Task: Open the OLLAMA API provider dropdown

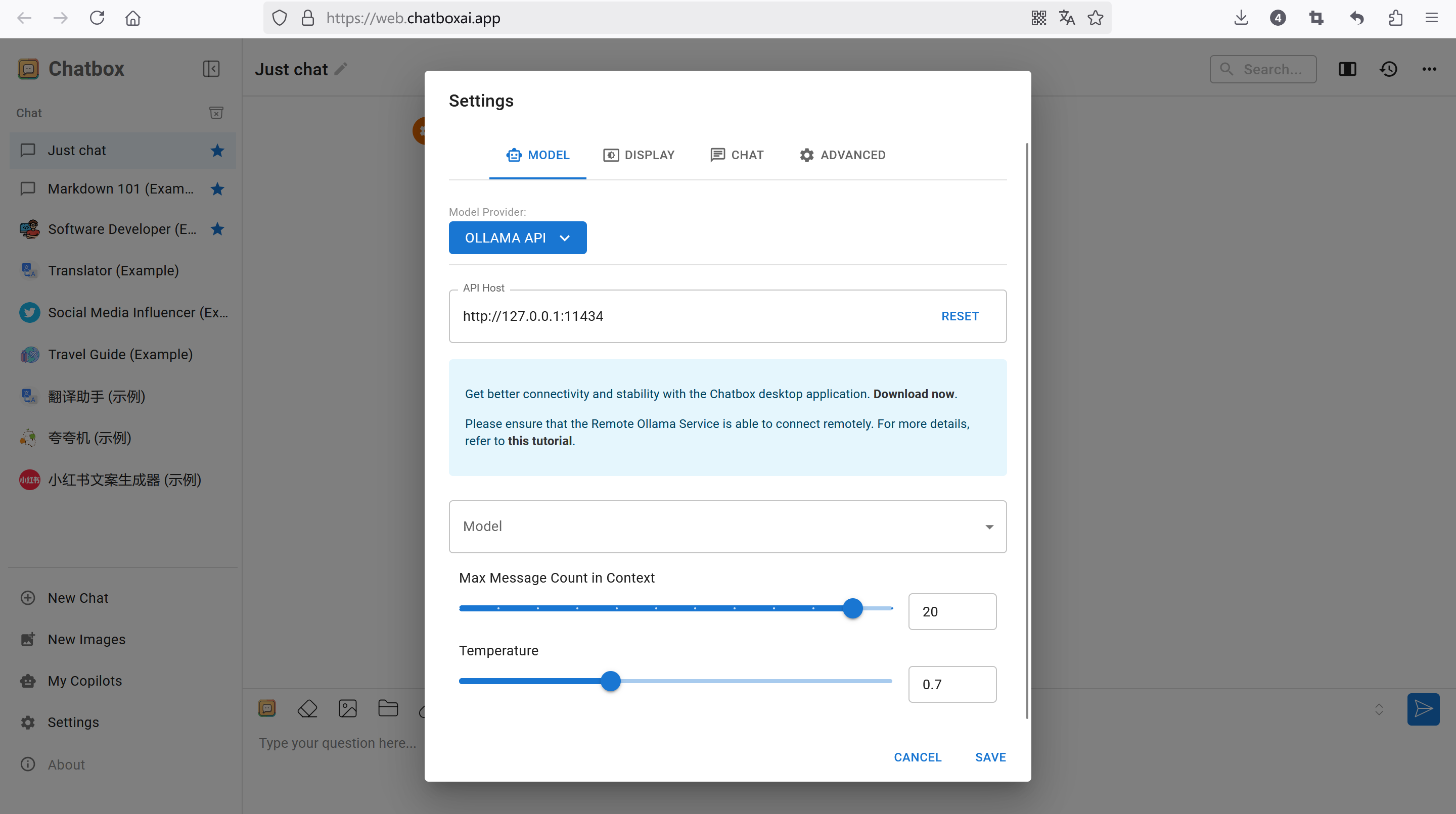Action: [517, 238]
